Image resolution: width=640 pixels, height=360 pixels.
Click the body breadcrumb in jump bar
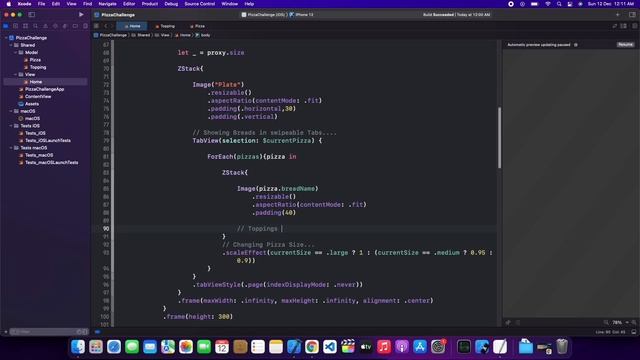(x=202, y=35)
